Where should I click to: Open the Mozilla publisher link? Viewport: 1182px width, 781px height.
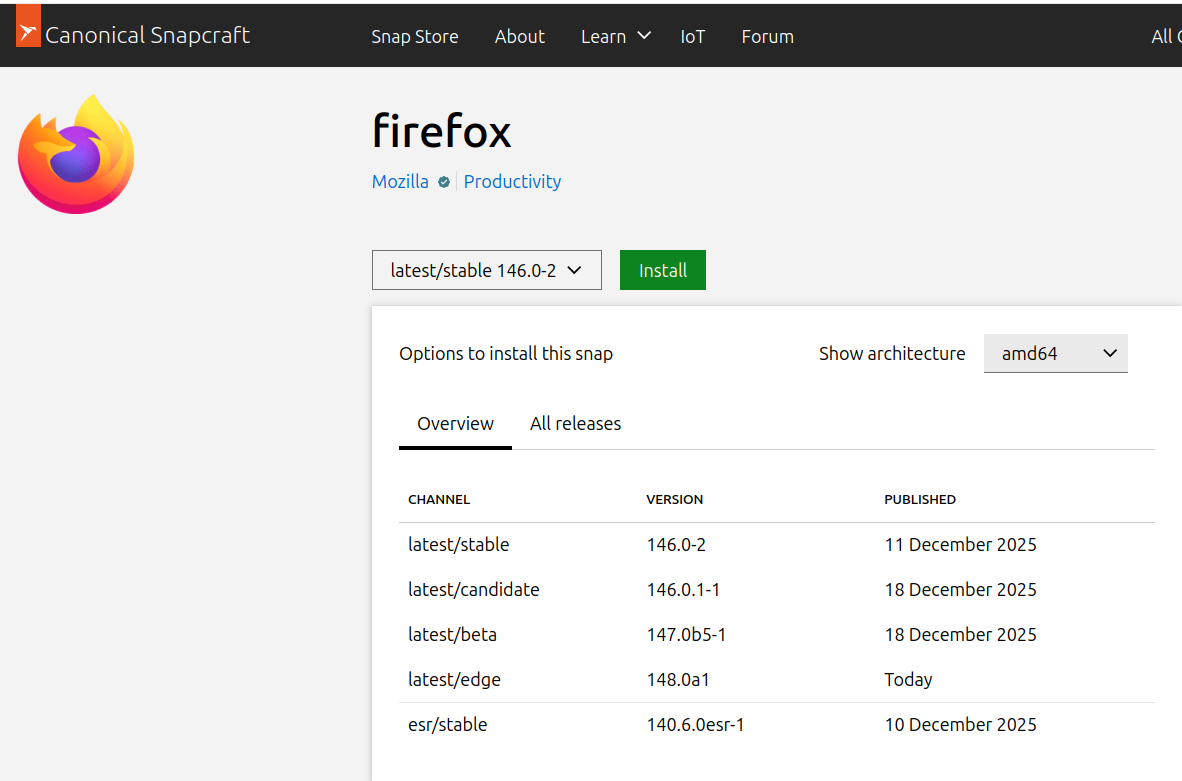[x=400, y=182]
